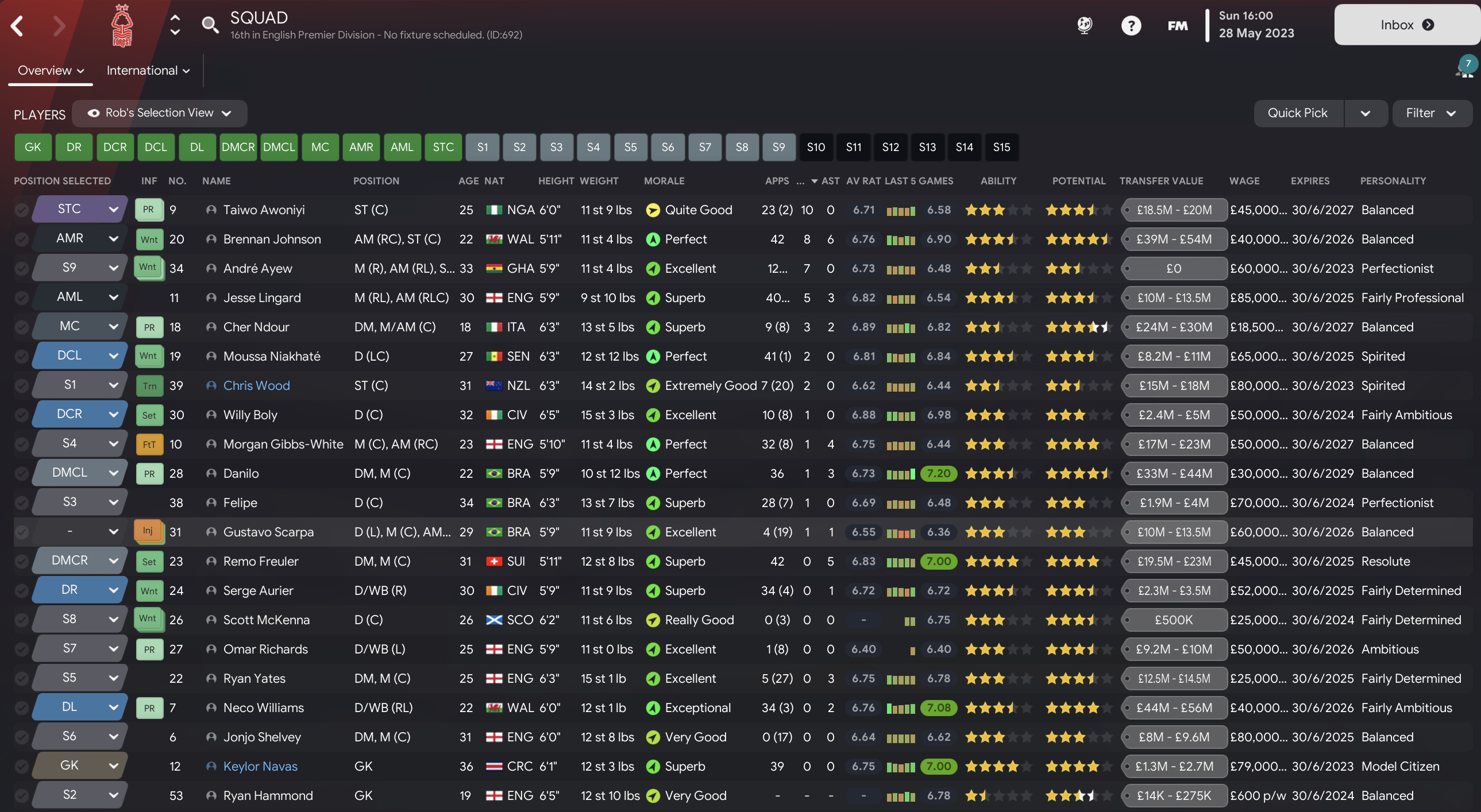Screen dimensions: 1481x812
Task: Open the Filter dropdown
Action: [1431, 113]
